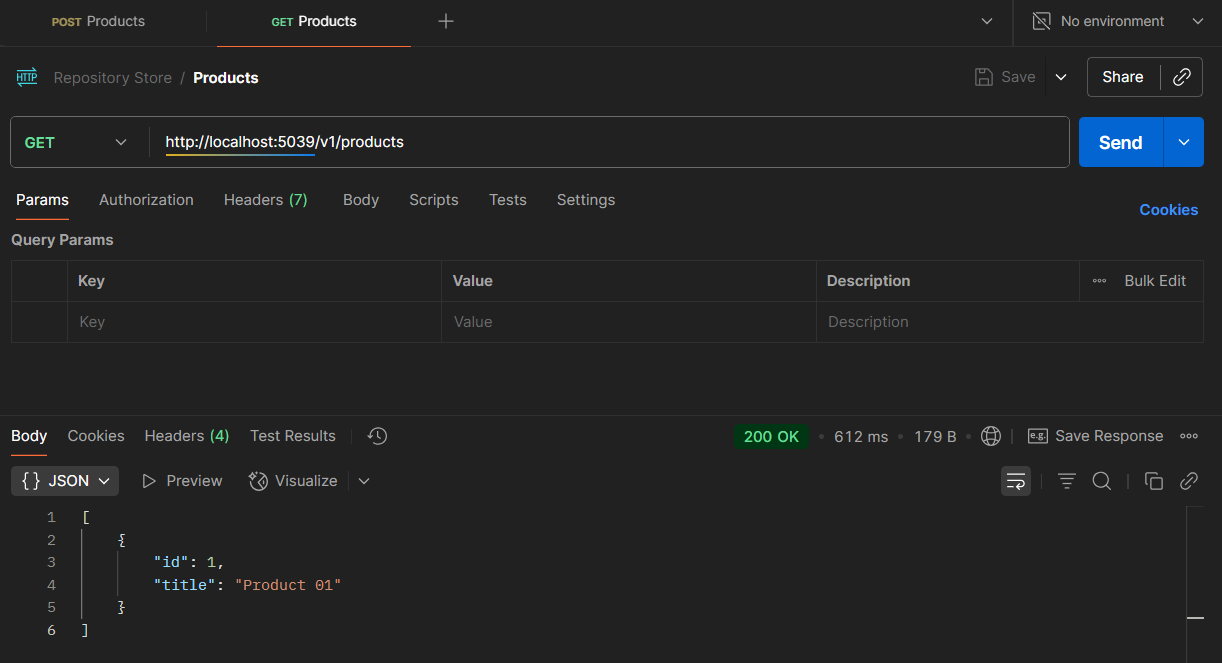Click the Bulk Edit button
The width and height of the screenshot is (1222, 663).
click(x=1154, y=281)
